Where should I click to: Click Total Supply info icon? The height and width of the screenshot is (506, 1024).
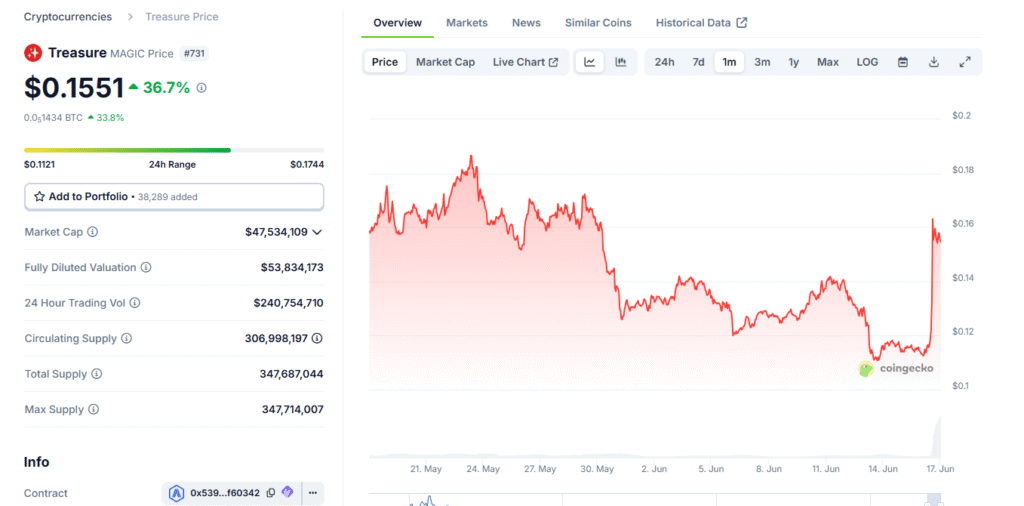(97, 374)
